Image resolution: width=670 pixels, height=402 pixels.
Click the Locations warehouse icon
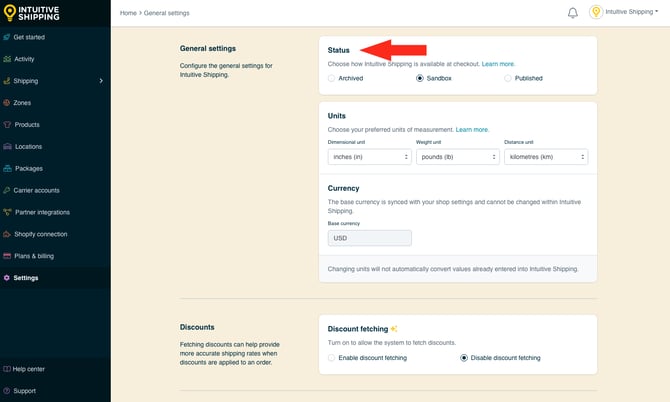pos(7,146)
